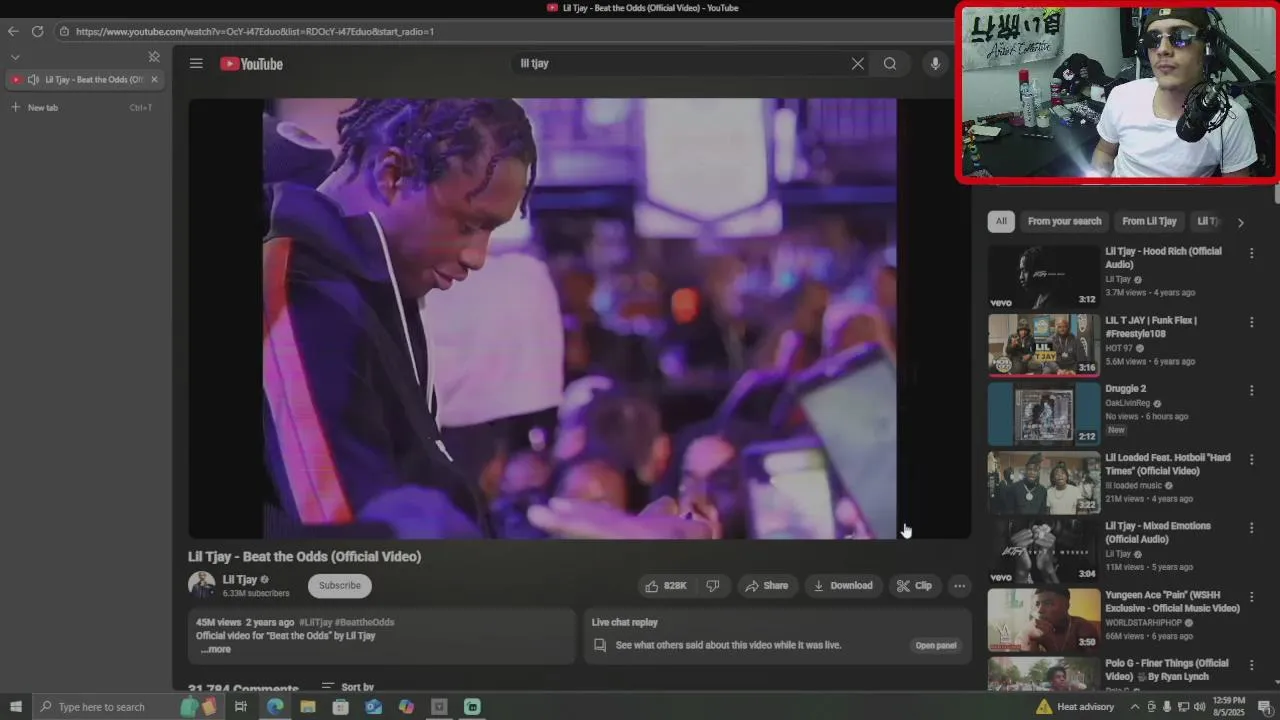Viewport: 1280px width, 720px height.
Task: Collapse the tab list chevron
Action: 15,57
